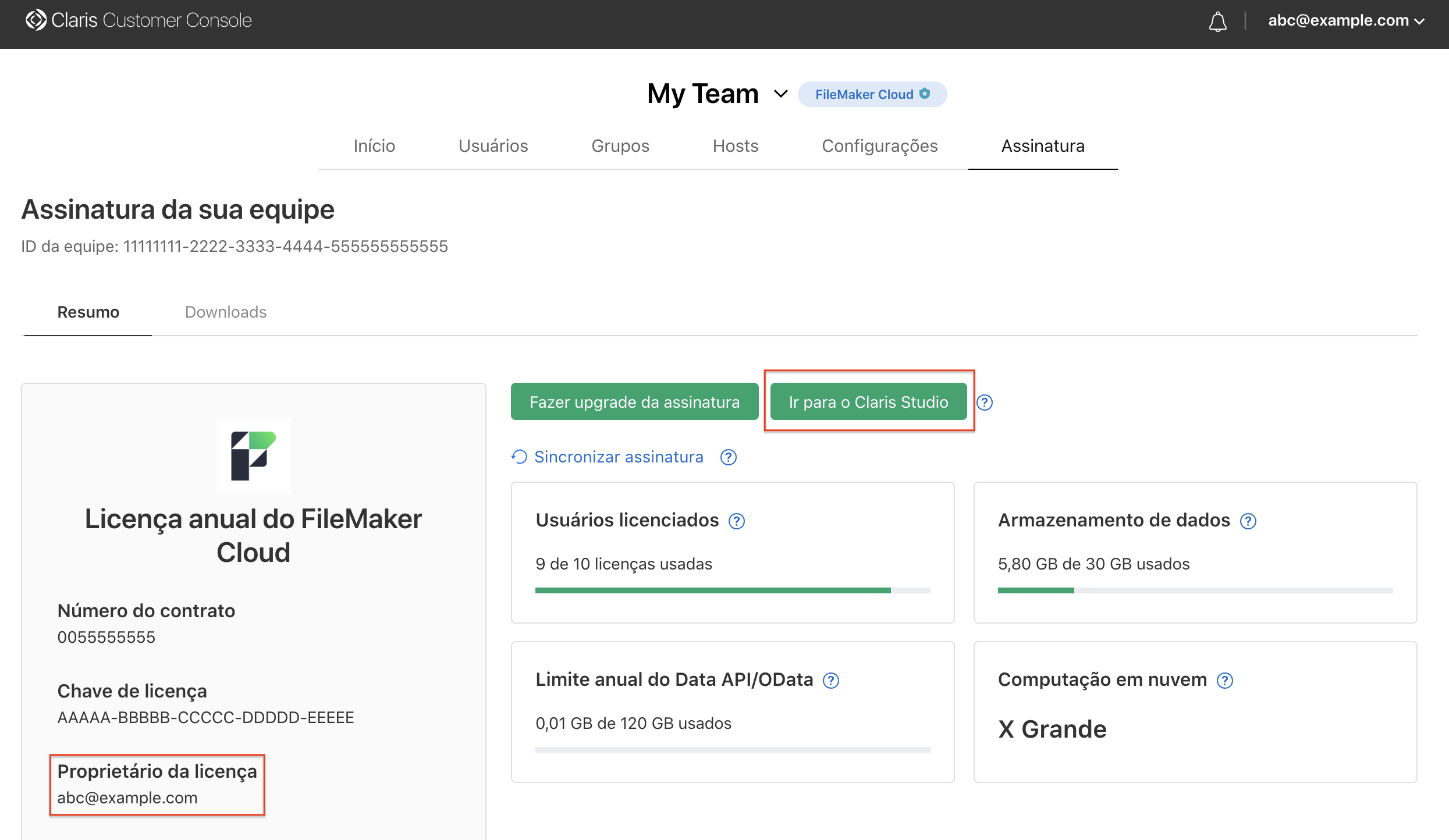
Task: Click help icon next to Sincronizar assinatura
Action: coord(728,457)
